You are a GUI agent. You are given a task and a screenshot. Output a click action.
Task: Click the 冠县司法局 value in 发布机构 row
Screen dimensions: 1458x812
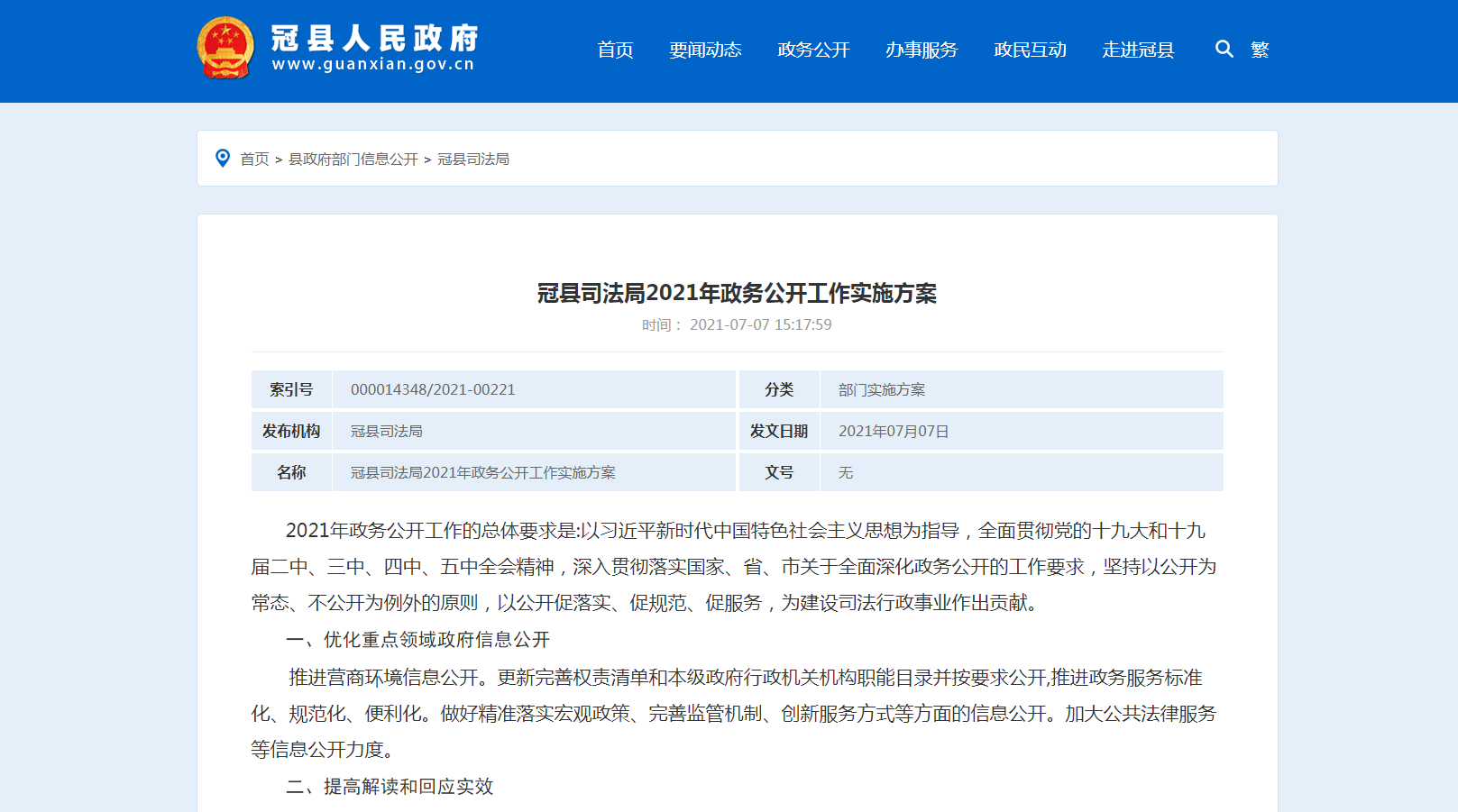(387, 431)
